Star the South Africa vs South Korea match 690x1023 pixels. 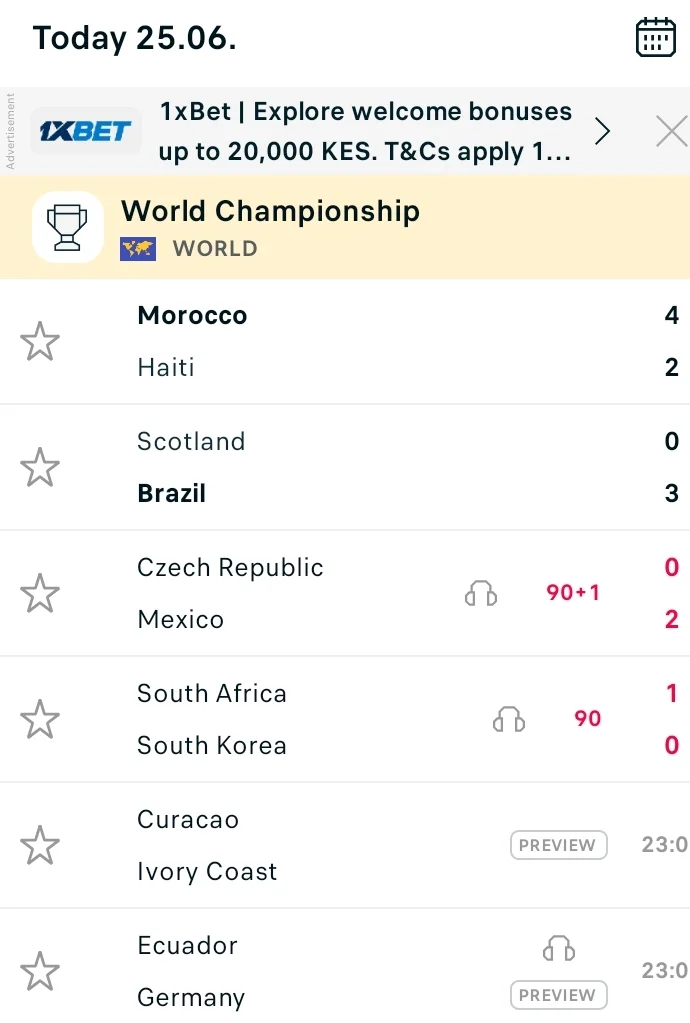pos(40,719)
